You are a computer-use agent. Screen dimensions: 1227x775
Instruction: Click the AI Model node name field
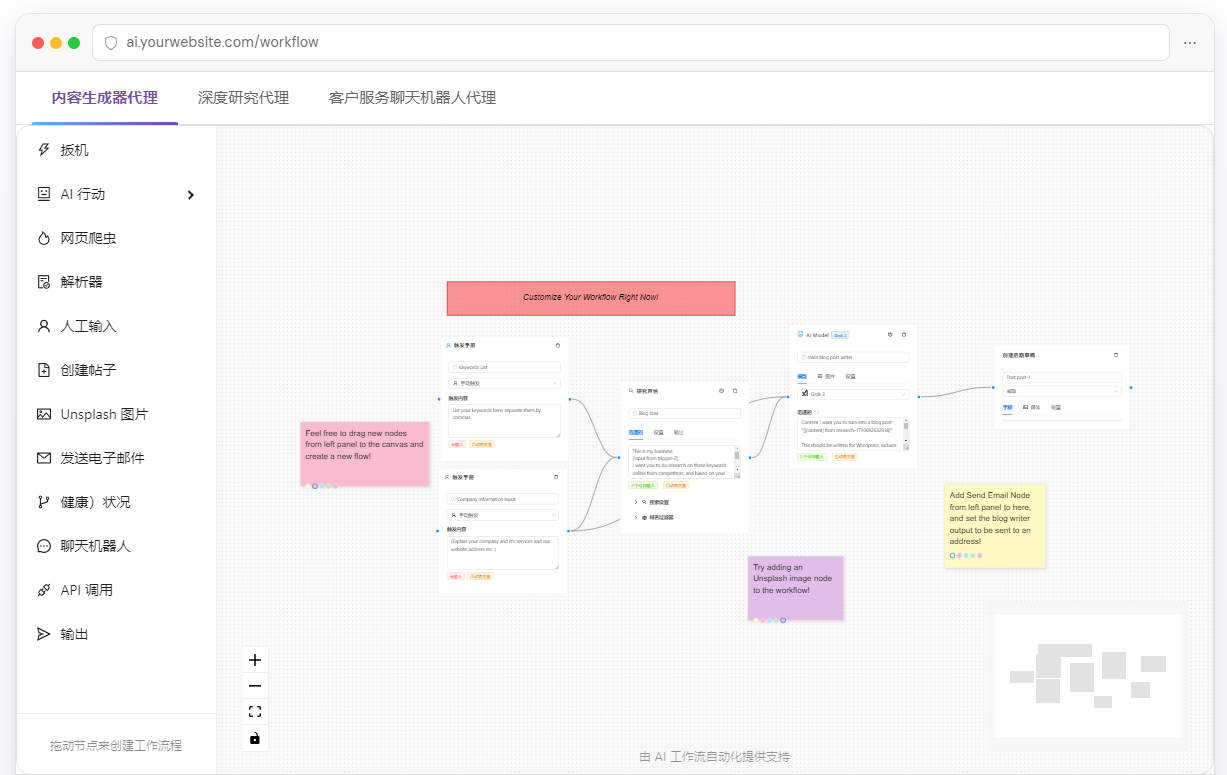pyautogui.click(x=853, y=357)
